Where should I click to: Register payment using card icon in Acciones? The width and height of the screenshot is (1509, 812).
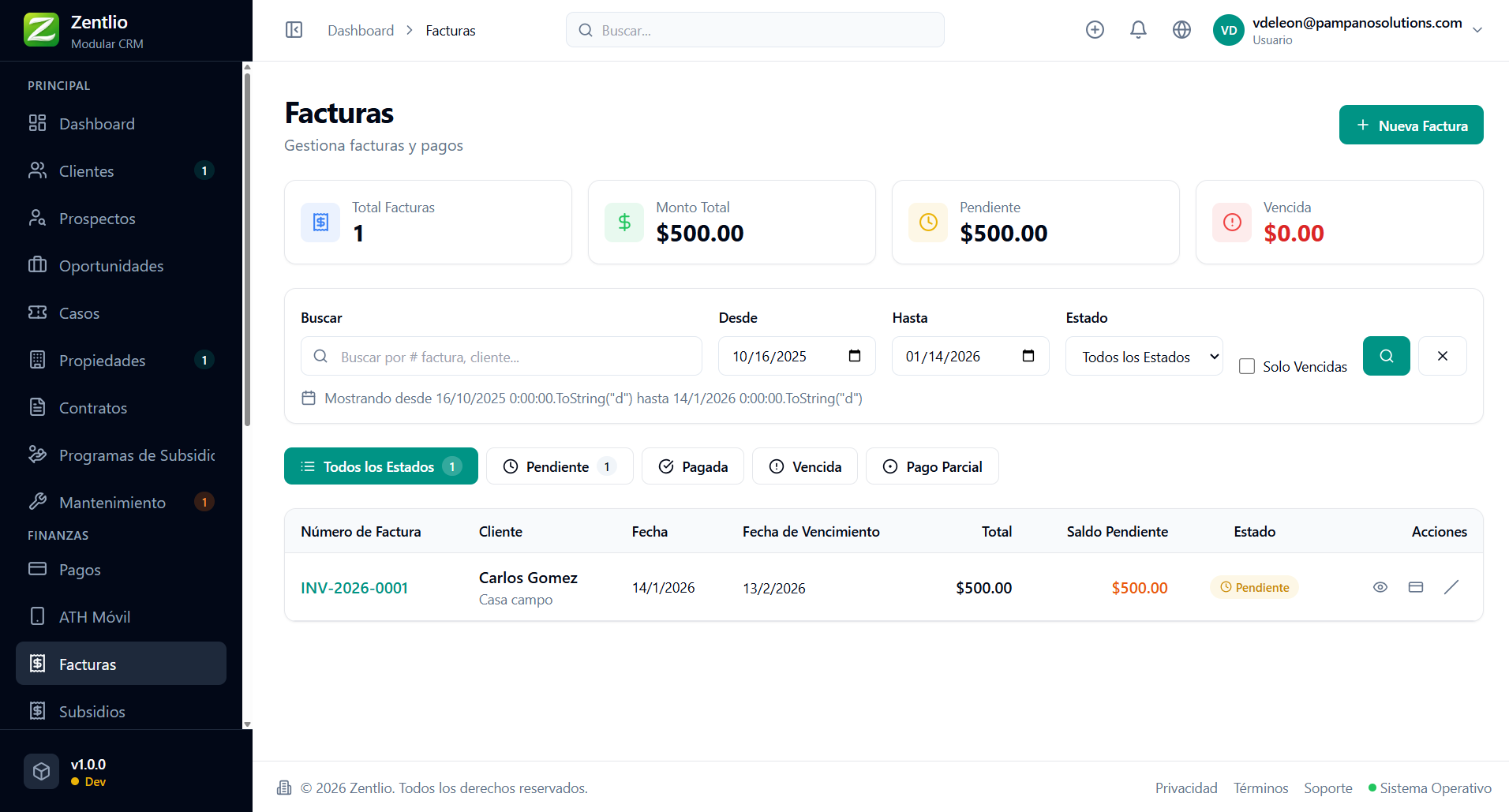coord(1416,587)
